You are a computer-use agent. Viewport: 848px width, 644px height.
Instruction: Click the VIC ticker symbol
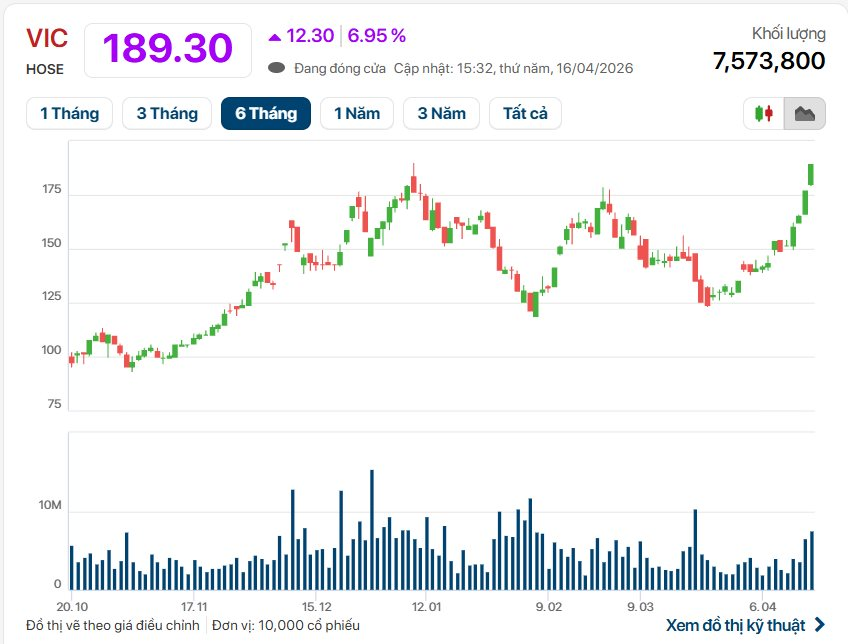point(47,39)
